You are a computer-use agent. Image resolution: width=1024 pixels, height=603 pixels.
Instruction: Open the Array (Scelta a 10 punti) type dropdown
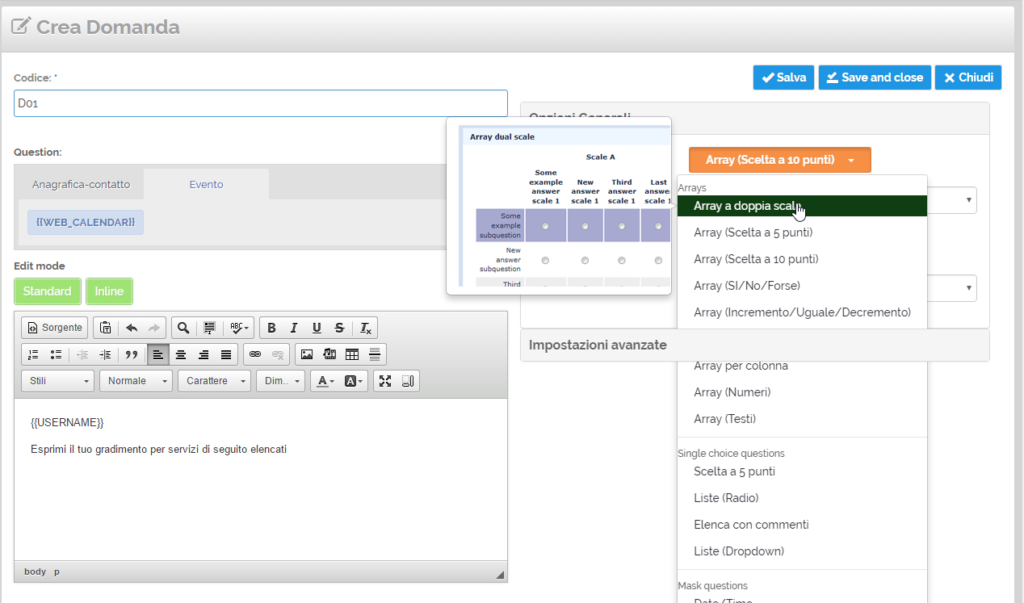(x=780, y=160)
